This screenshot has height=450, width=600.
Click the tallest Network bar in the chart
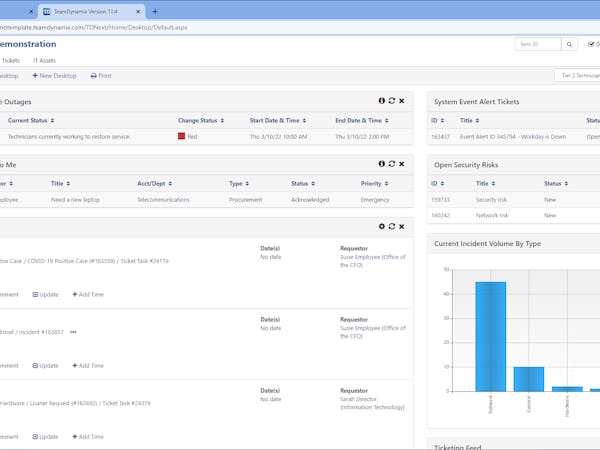[491, 337]
